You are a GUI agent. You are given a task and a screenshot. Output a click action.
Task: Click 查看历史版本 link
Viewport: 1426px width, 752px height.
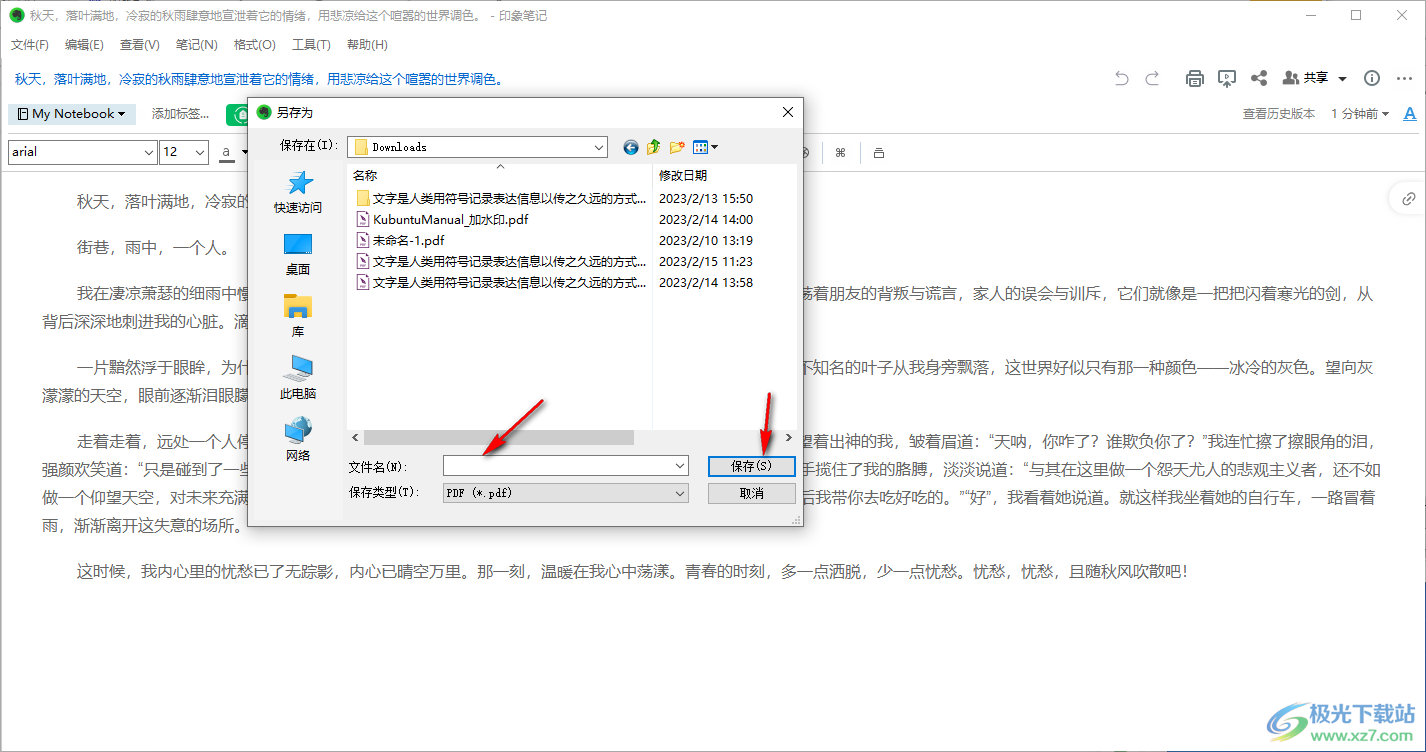(x=1279, y=114)
